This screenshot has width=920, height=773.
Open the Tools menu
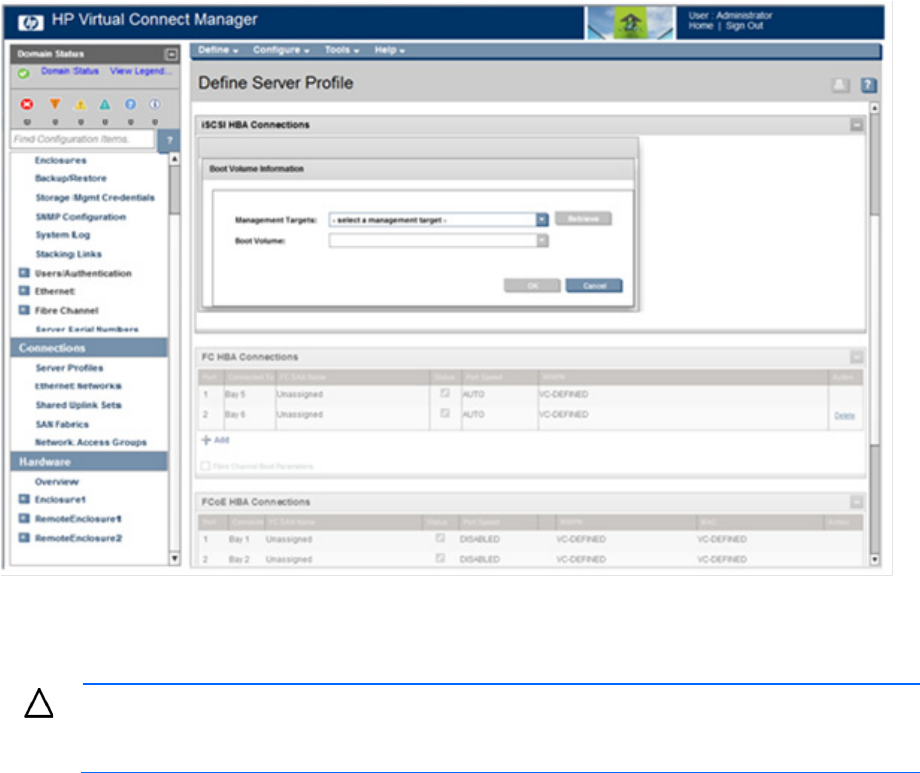tap(342, 50)
